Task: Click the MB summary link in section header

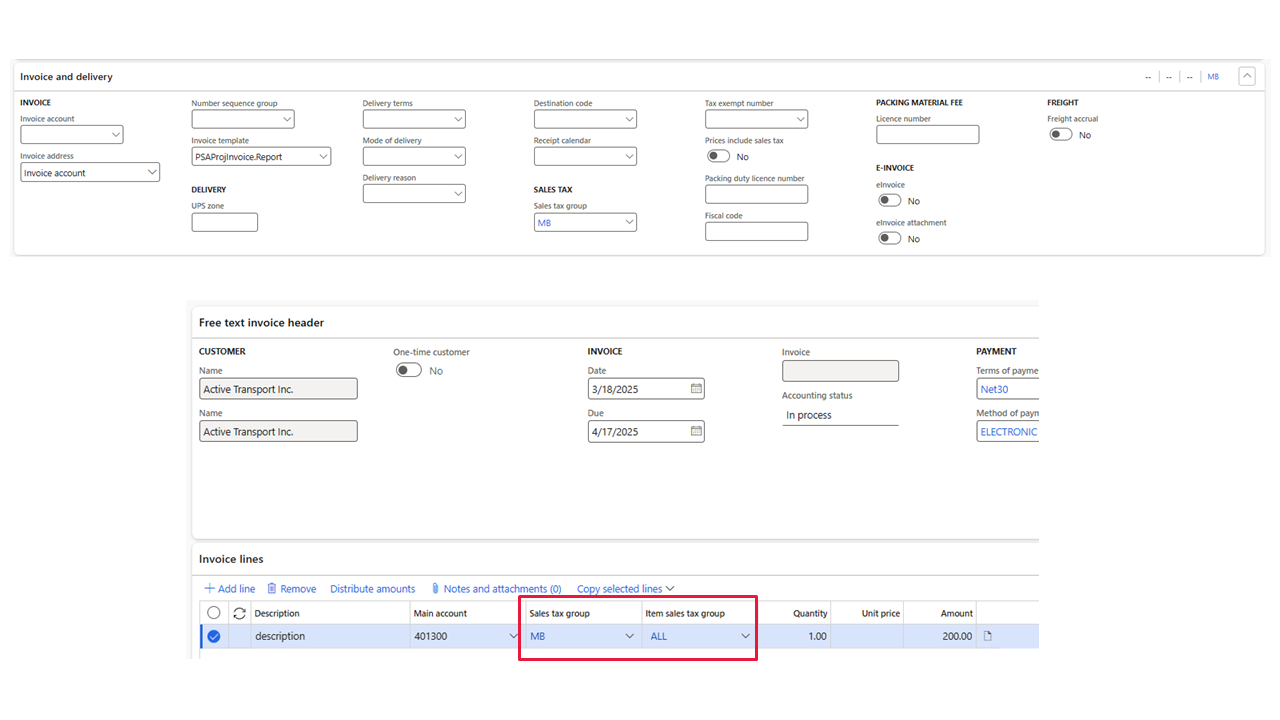Action: pyautogui.click(x=1213, y=77)
